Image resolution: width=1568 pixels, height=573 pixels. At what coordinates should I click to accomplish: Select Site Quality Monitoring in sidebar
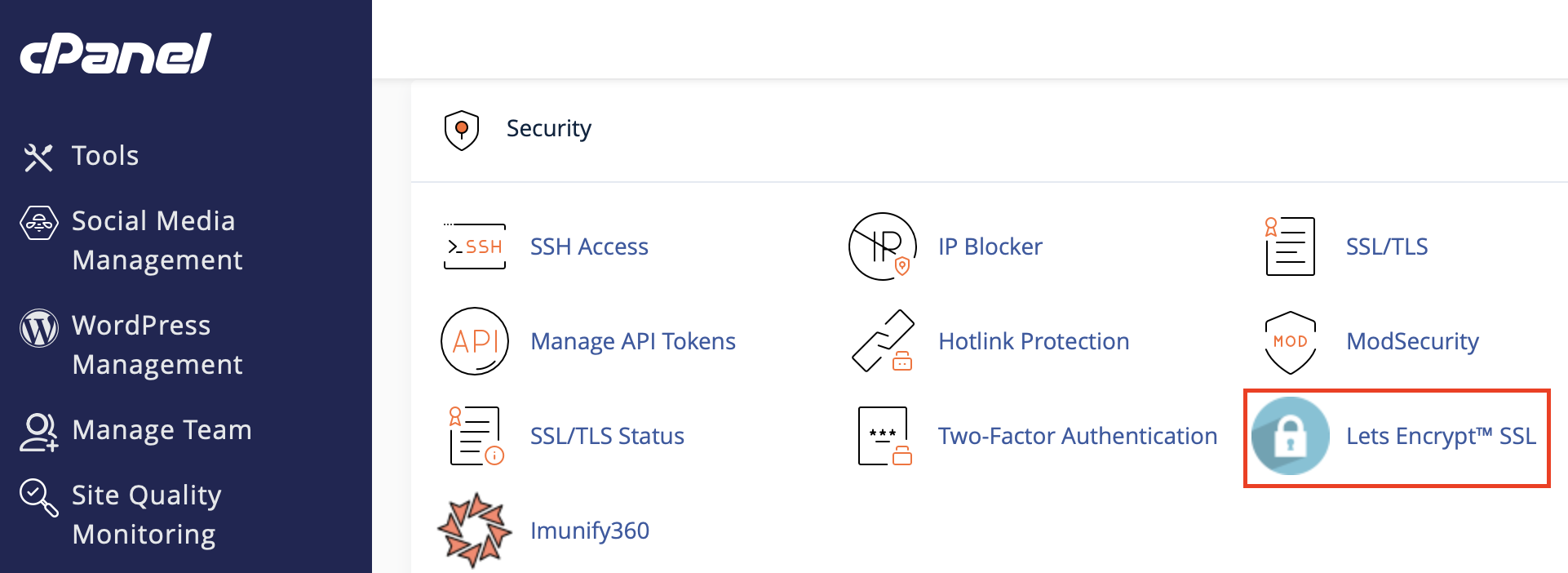[x=147, y=515]
